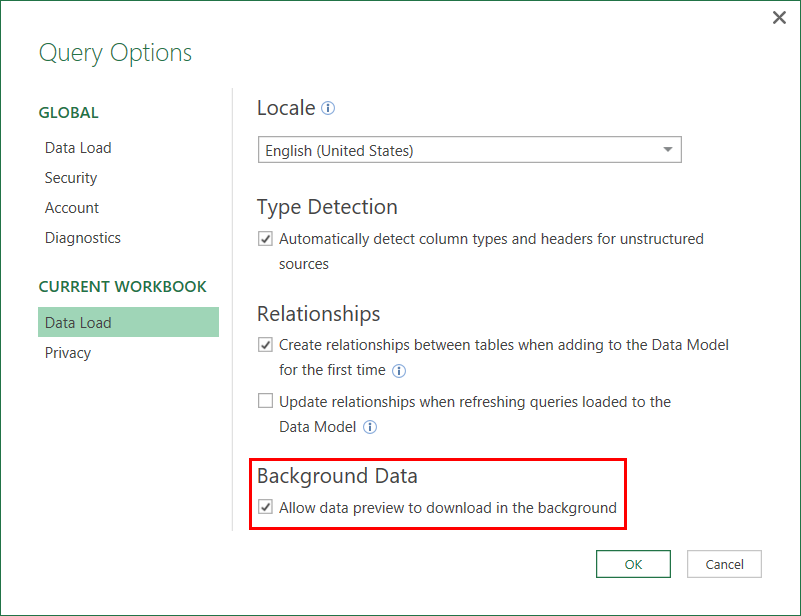801x616 pixels.
Task: Uncheck 'Create relationships between tables' checkbox
Action: pyautogui.click(x=265, y=345)
